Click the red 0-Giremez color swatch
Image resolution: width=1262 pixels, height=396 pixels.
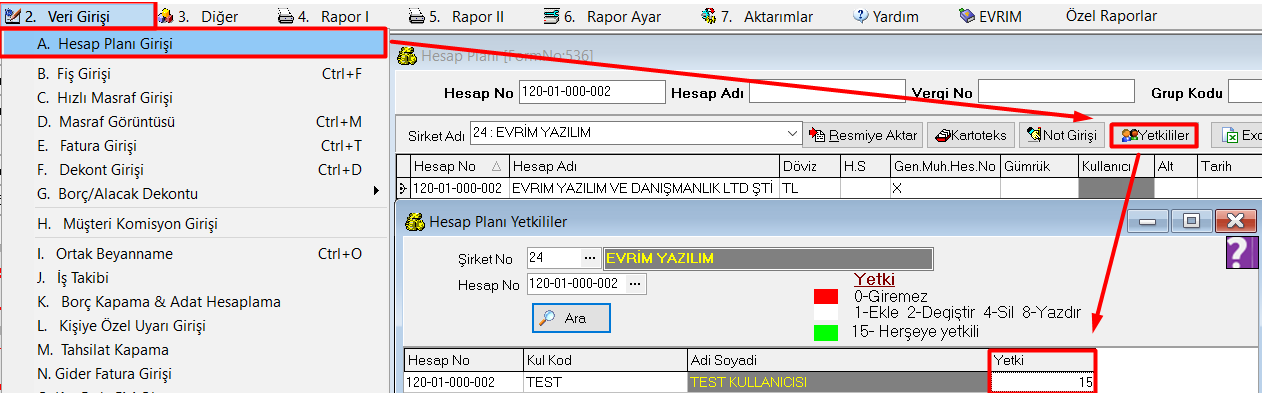click(826, 296)
